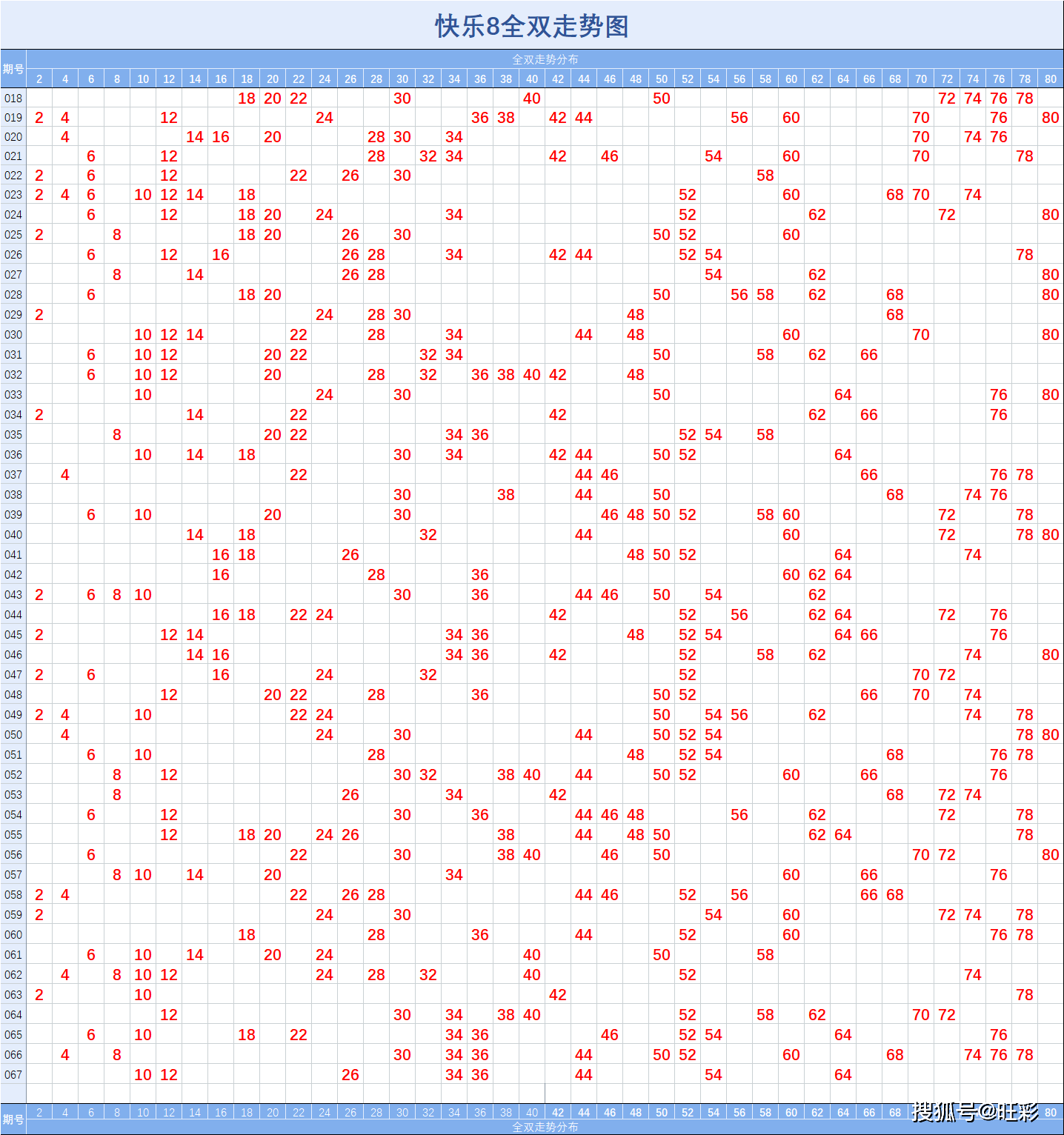Click number 18 in row 018

(247, 99)
